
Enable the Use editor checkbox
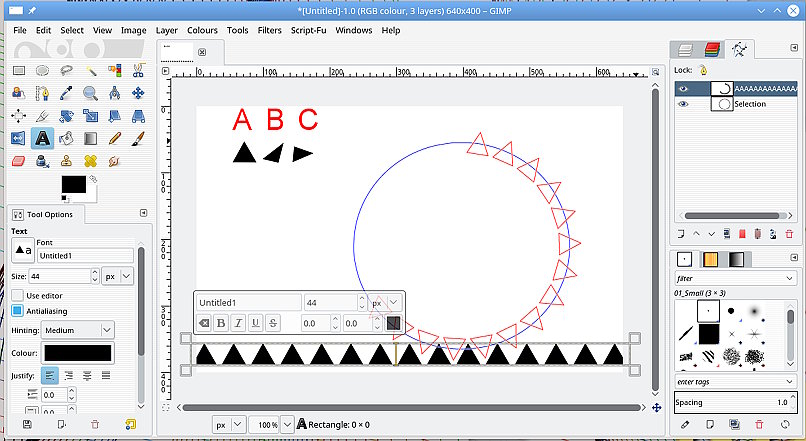pos(17,296)
